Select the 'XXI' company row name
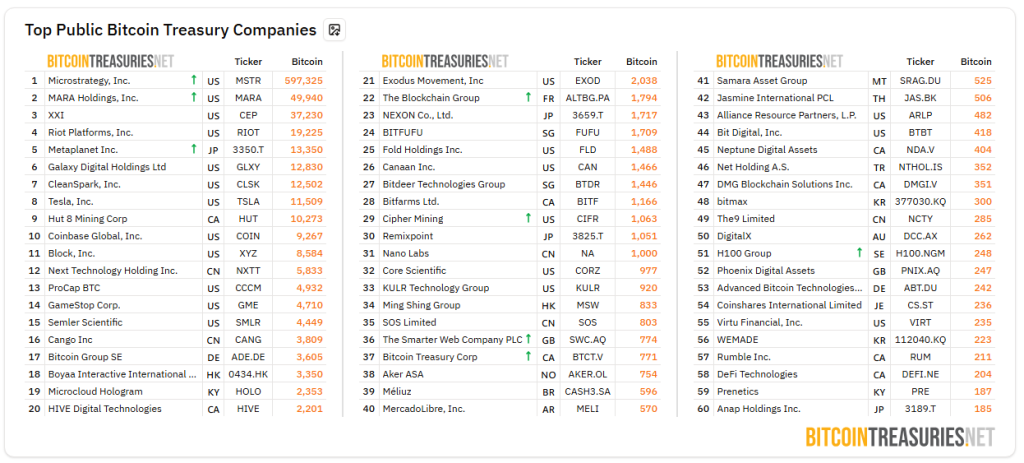This screenshot has height=463, width=1024. [x=56, y=115]
